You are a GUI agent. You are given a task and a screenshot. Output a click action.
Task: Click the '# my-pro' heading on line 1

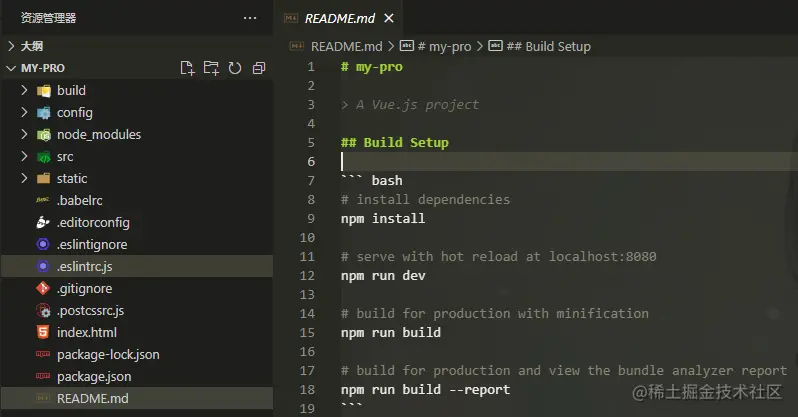tap(372, 67)
